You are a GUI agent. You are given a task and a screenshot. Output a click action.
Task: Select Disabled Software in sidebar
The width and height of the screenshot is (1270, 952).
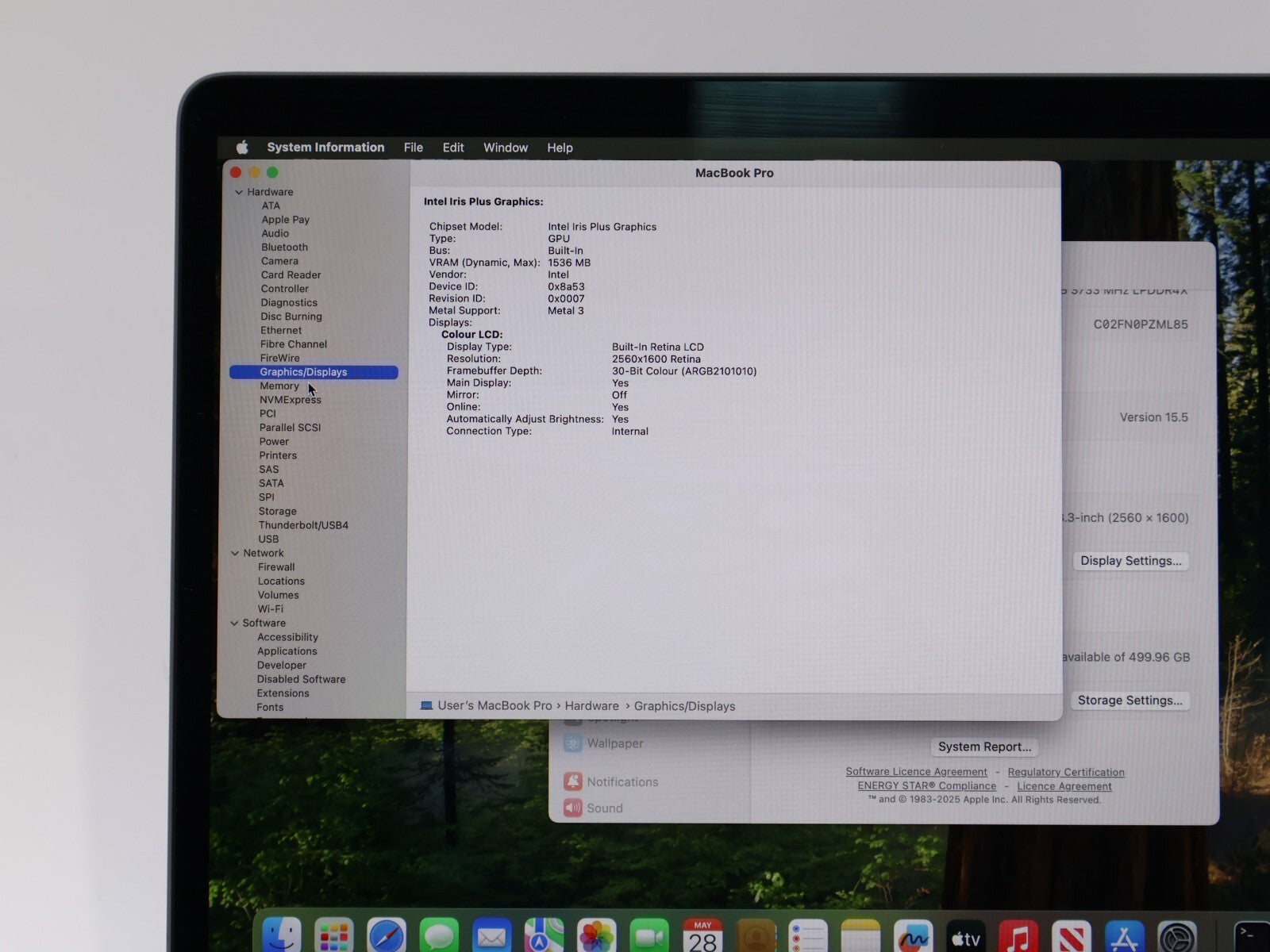(x=301, y=679)
